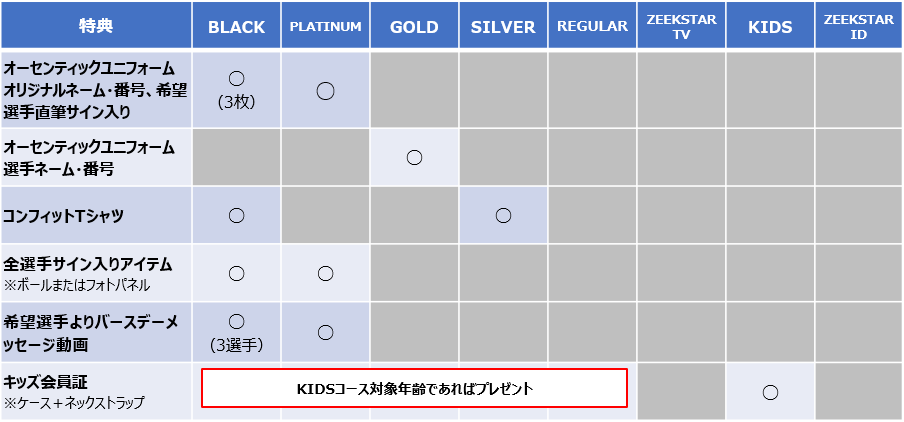Viewport: 904px width, 422px height.
Task: Click PLATINUM circle for 全選手サイン入りアイテム
Action: pos(325,273)
